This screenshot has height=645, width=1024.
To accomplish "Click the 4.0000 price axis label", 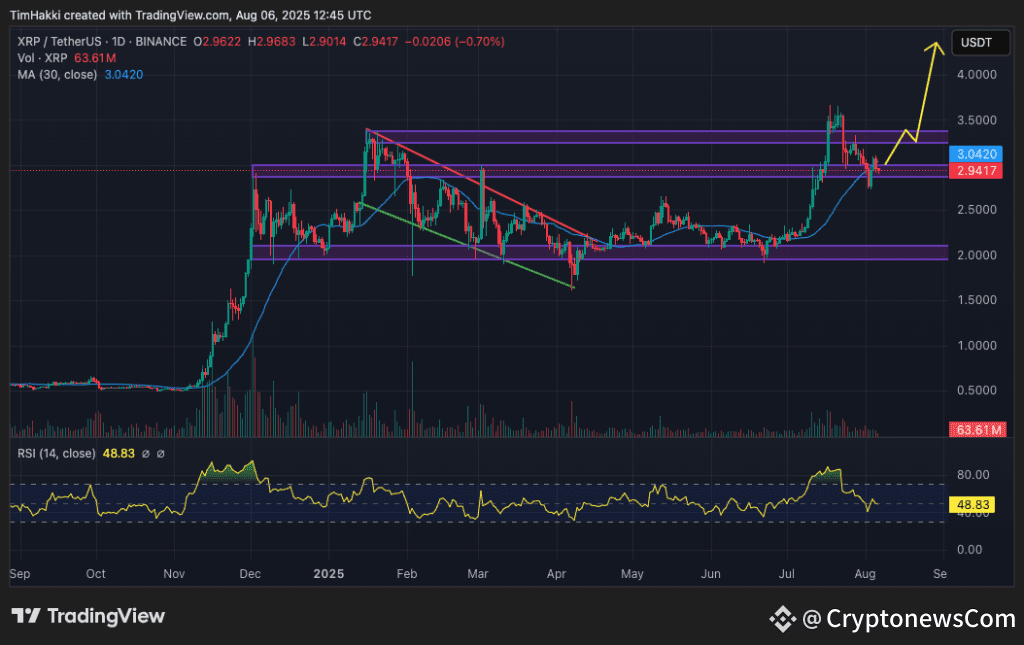I will coord(977,74).
